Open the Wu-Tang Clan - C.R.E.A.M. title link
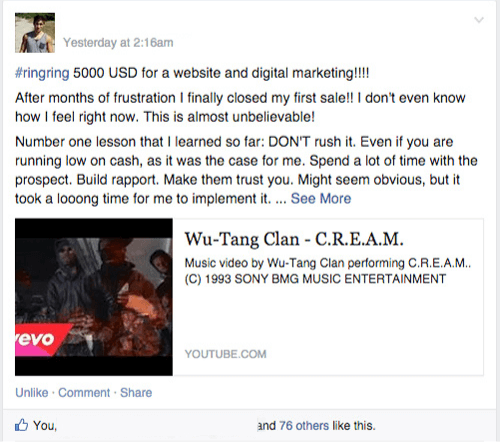The image size is (500, 442). click(x=294, y=239)
